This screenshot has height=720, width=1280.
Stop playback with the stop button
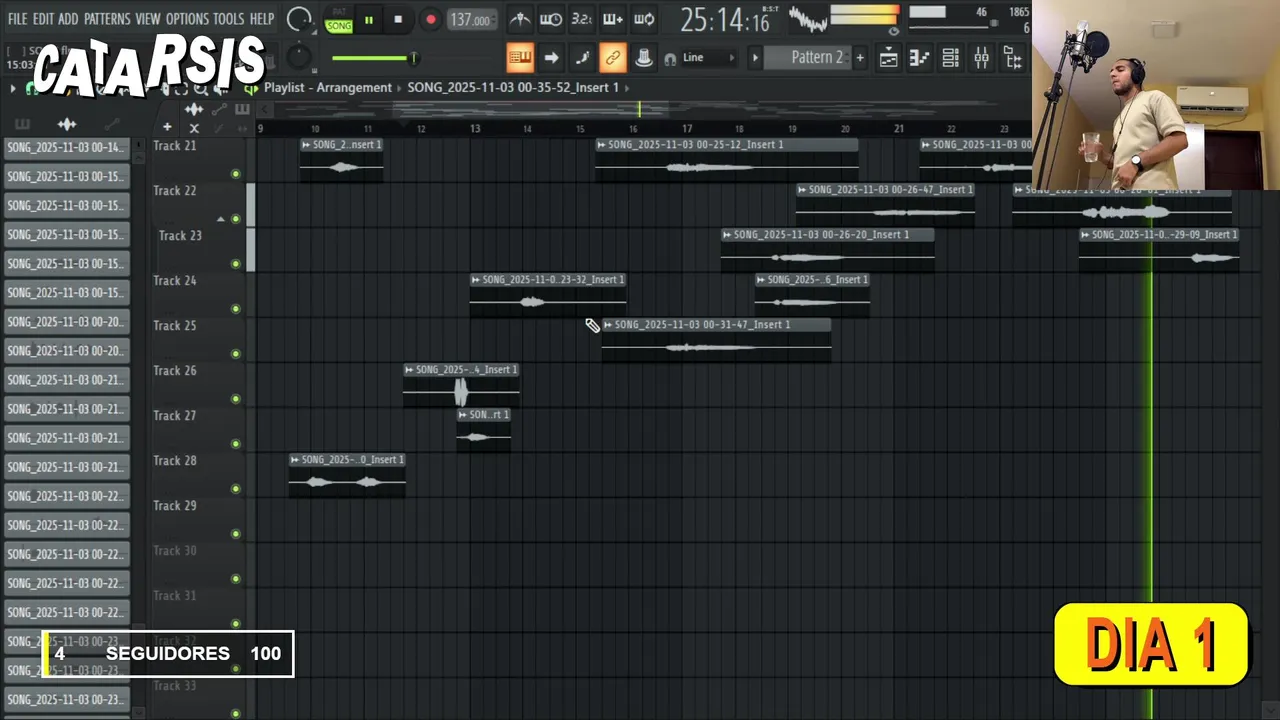[x=398, y=19]
